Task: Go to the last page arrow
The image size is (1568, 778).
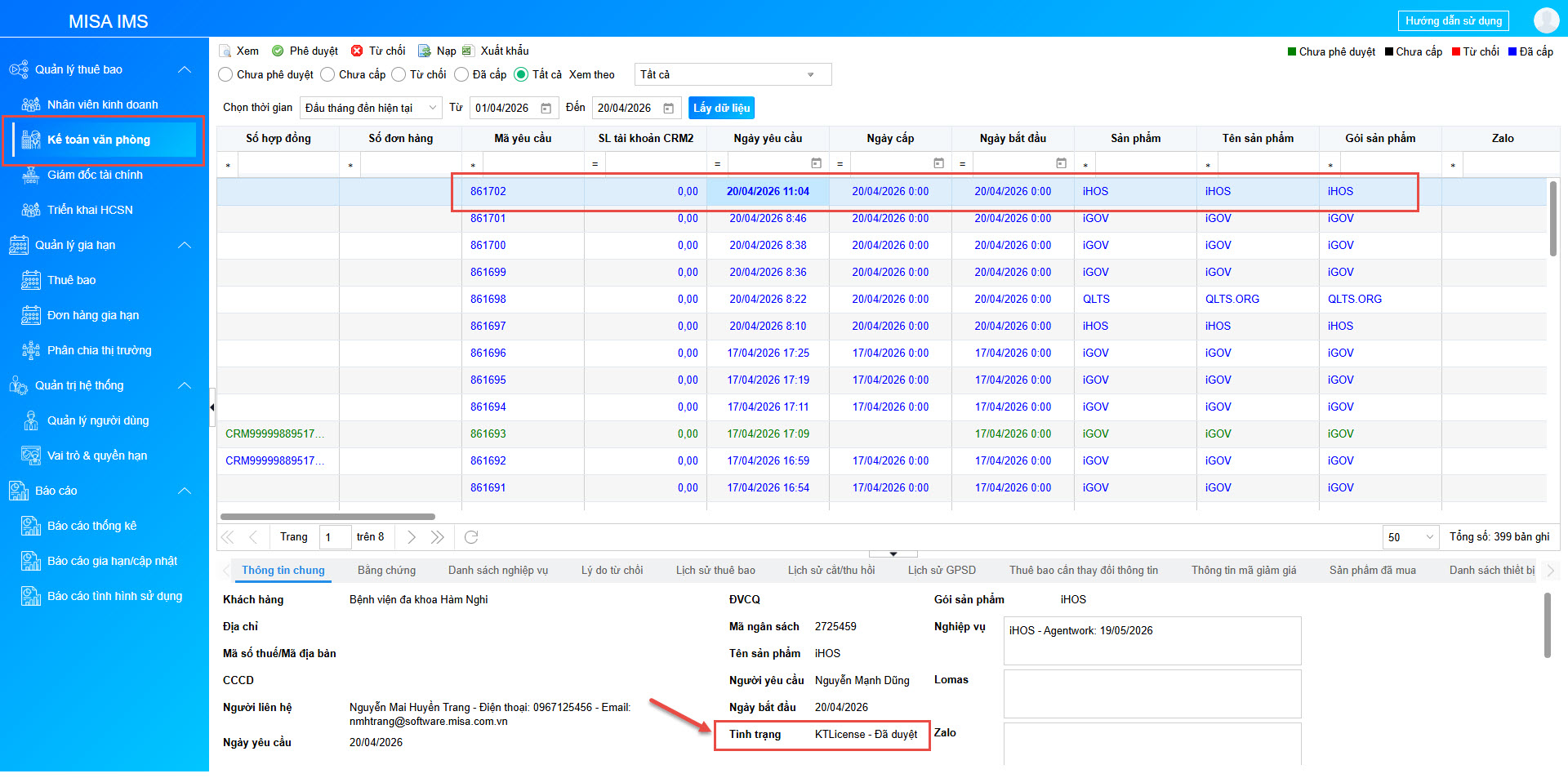Action: 438,537
